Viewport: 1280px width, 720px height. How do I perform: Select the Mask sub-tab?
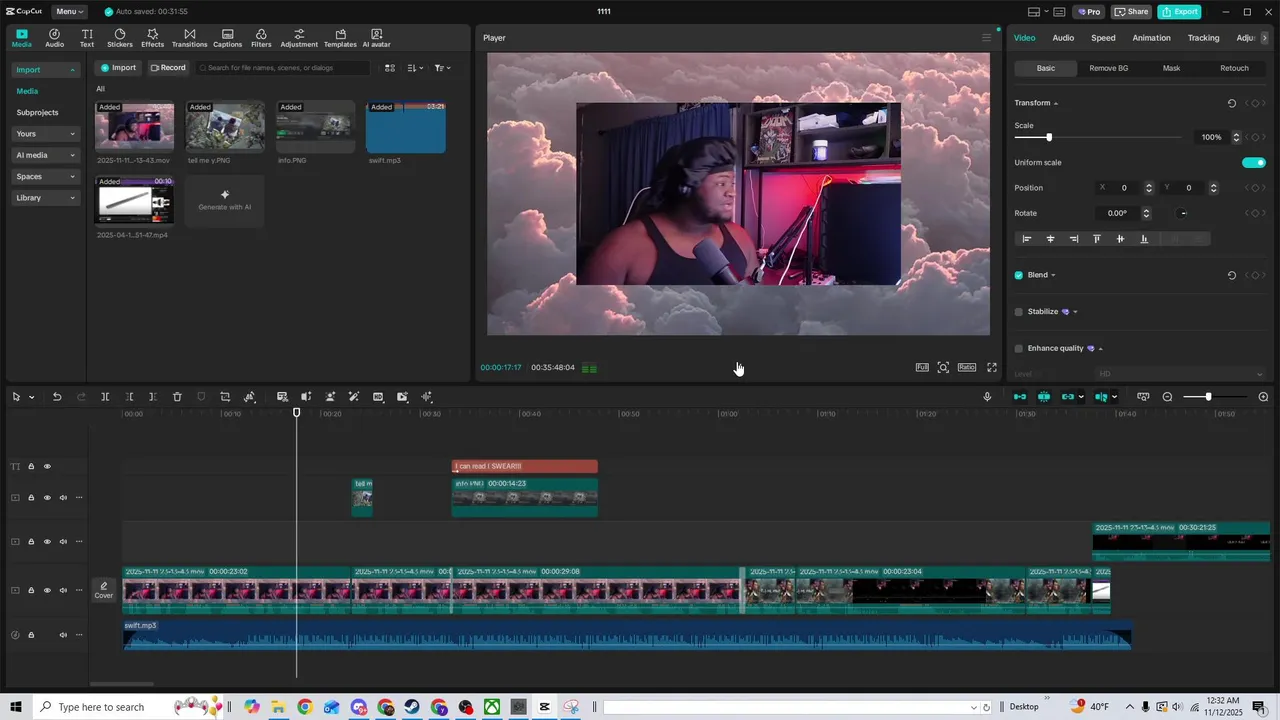tap(1171, 68)
